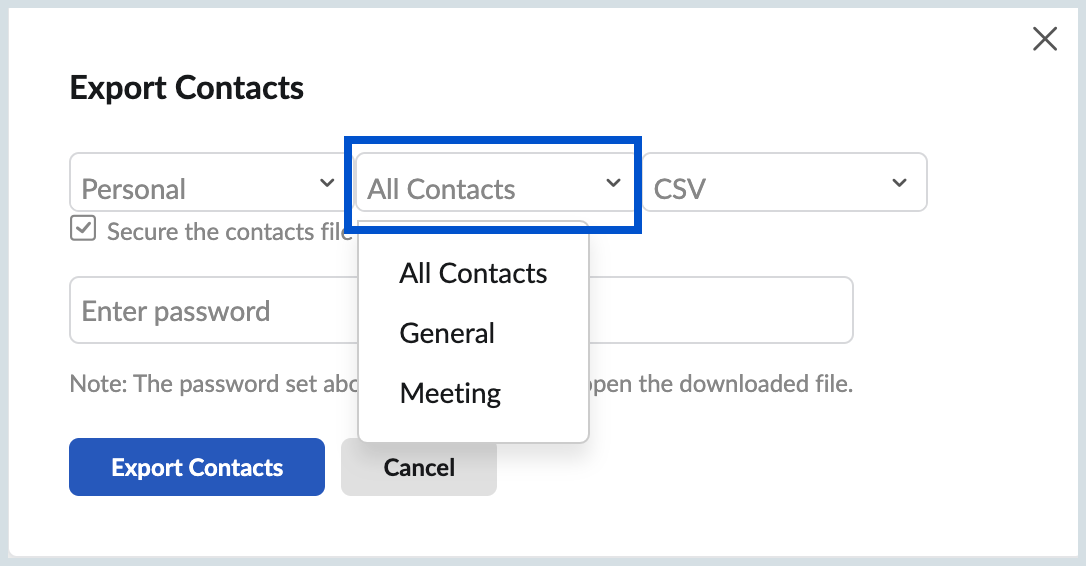Click the Cancel button
The image size is (1086, 566).
coord(419,468)
